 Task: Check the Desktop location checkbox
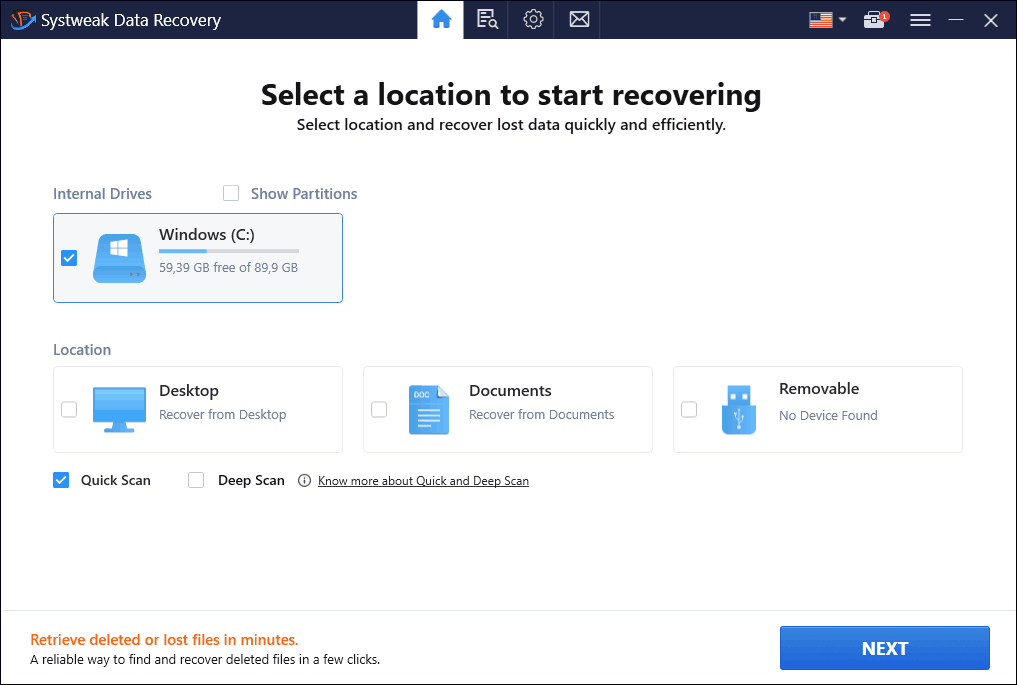pos(69,409)
